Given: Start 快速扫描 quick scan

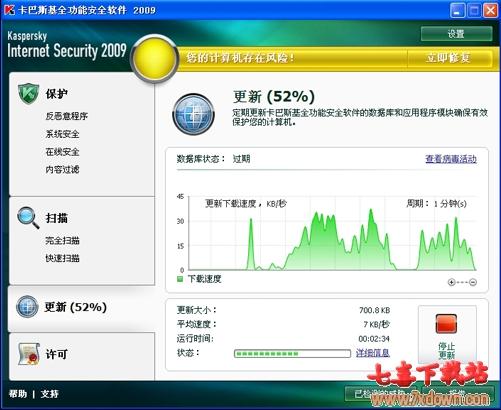Looking at the screenshot, I should (62, 258).
